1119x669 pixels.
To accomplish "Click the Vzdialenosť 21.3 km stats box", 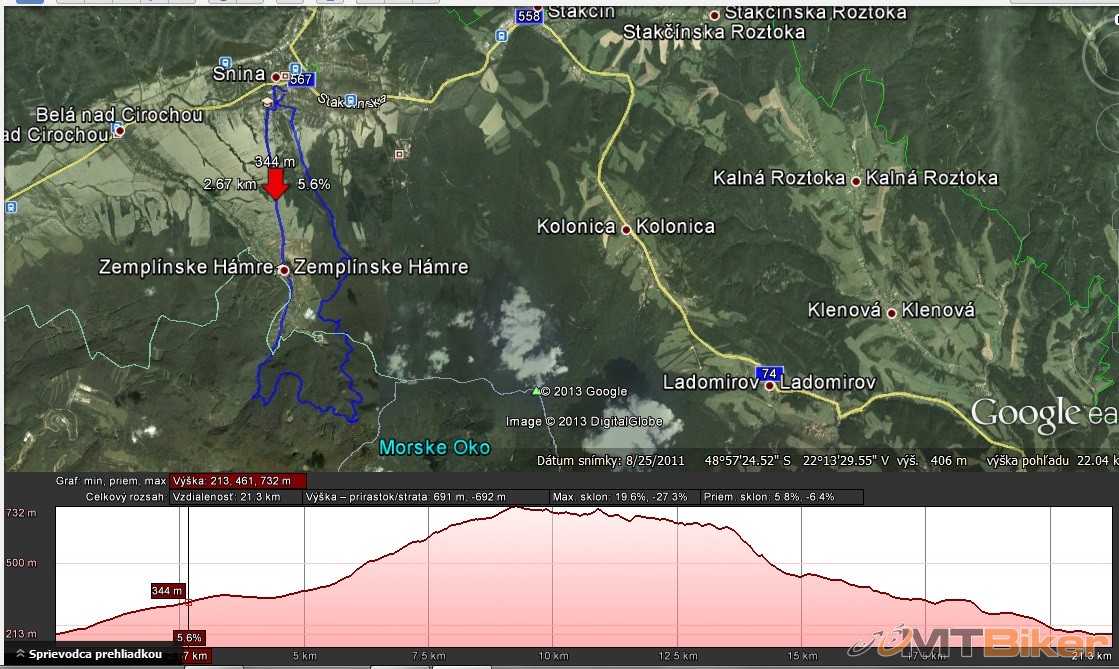I will (244, 497).
